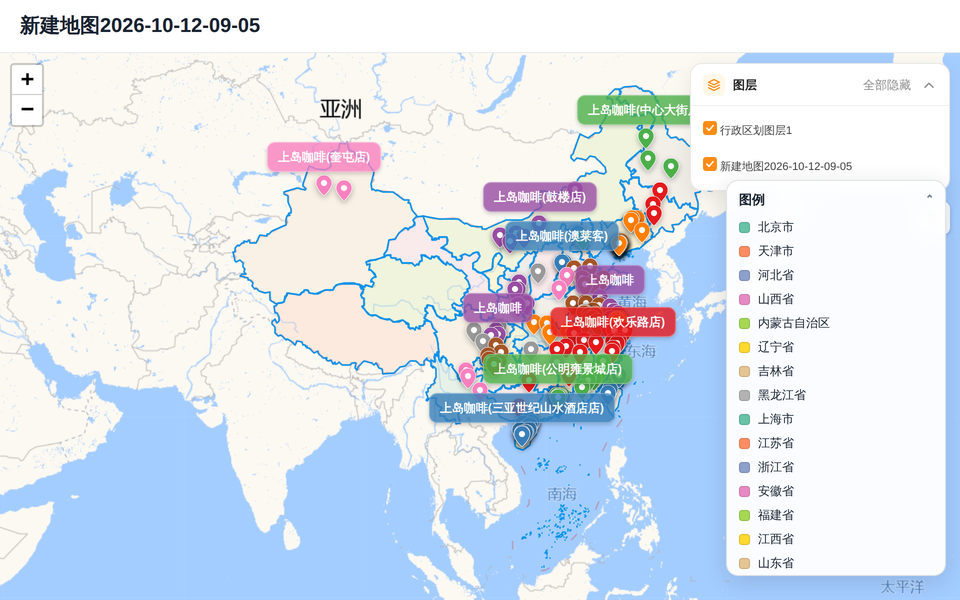This screenshot has height=600, width=960.
Task: Click the 图例 legend title
Action: (x=751, y=200)
